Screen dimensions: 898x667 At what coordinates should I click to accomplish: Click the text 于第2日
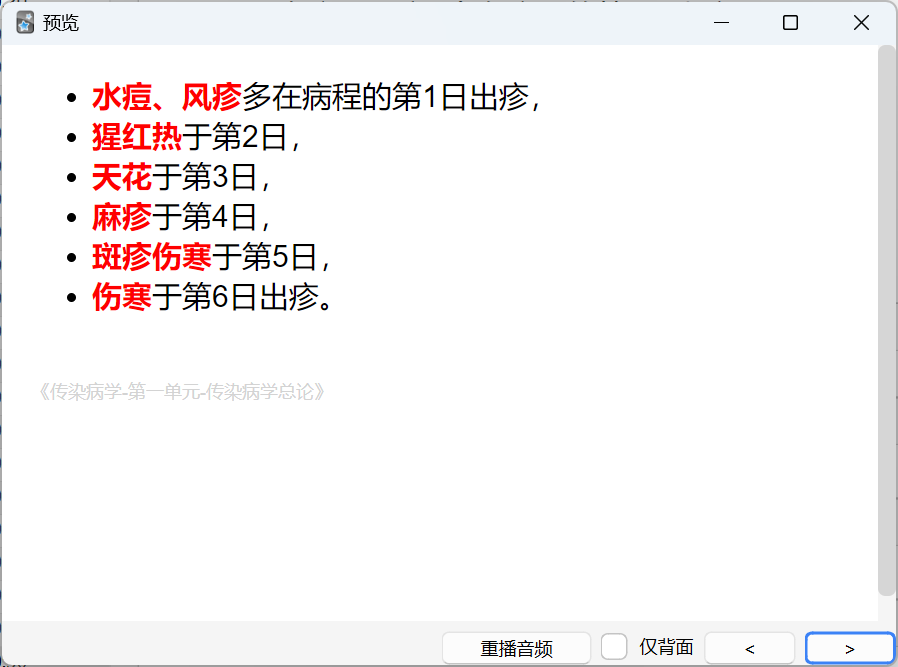tap(234, 137)
